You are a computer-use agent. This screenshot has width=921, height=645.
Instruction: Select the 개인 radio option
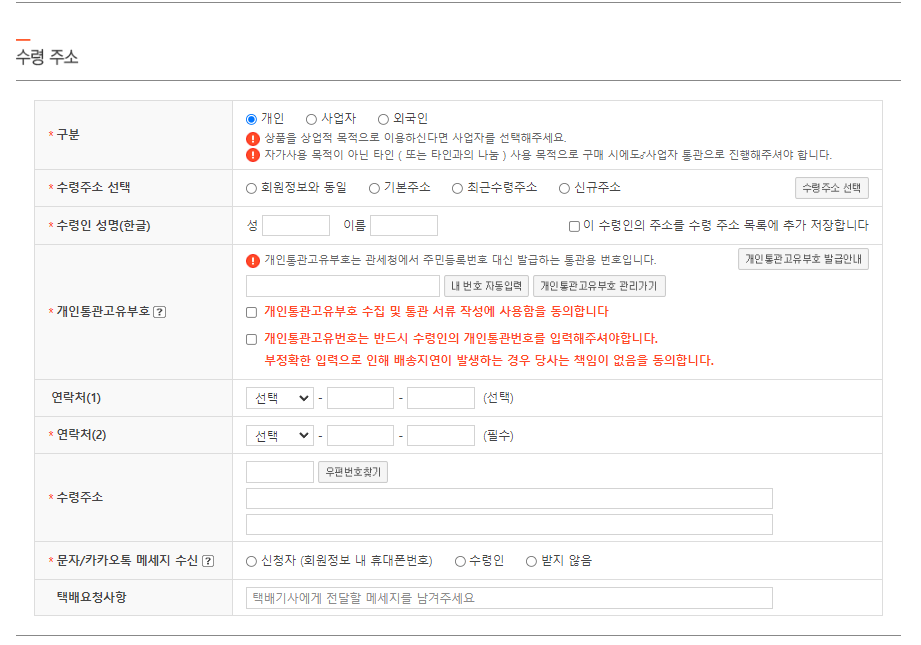point(251,119)
